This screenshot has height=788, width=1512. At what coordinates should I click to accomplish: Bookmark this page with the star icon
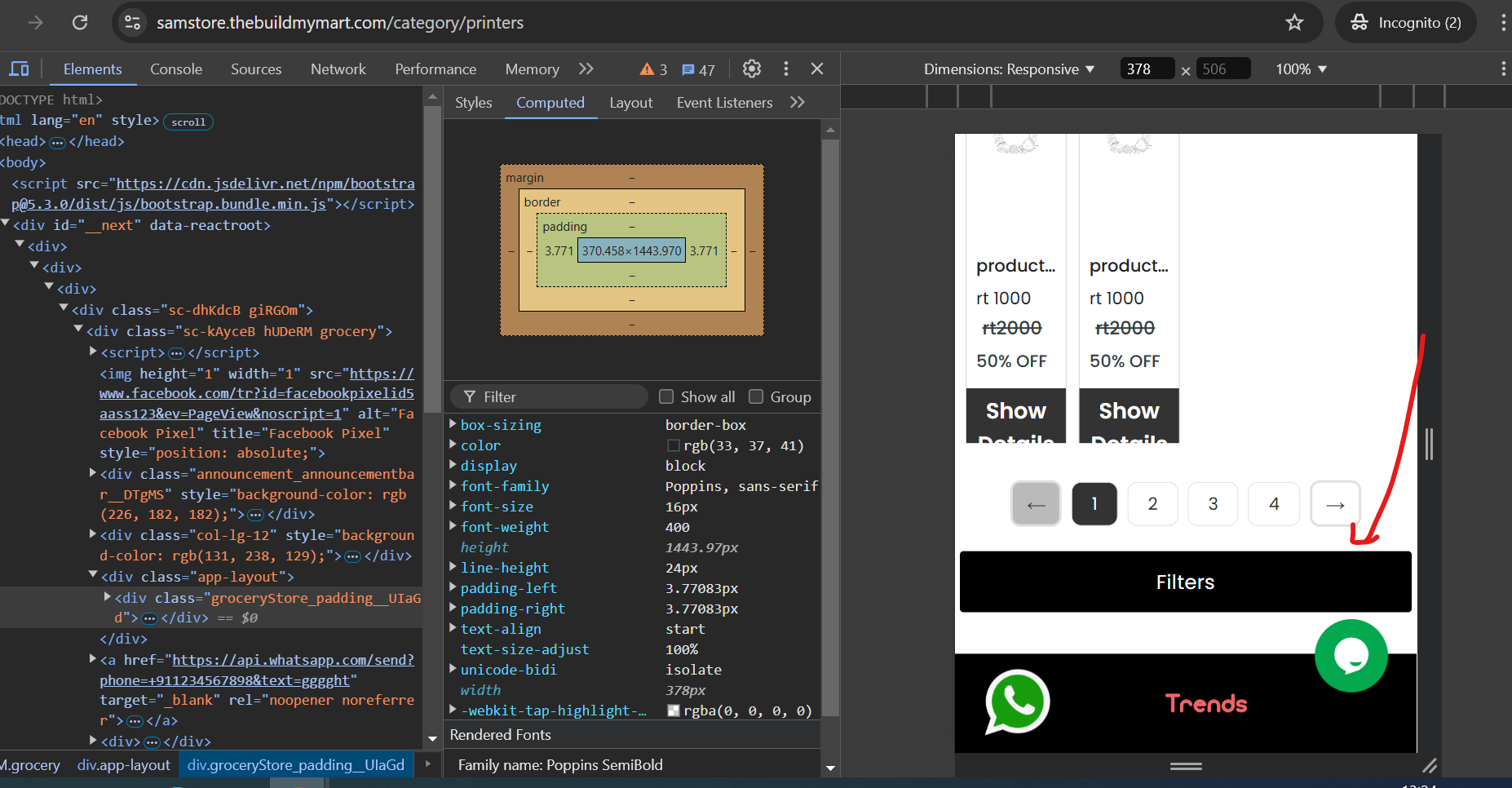pos(1294,23)
